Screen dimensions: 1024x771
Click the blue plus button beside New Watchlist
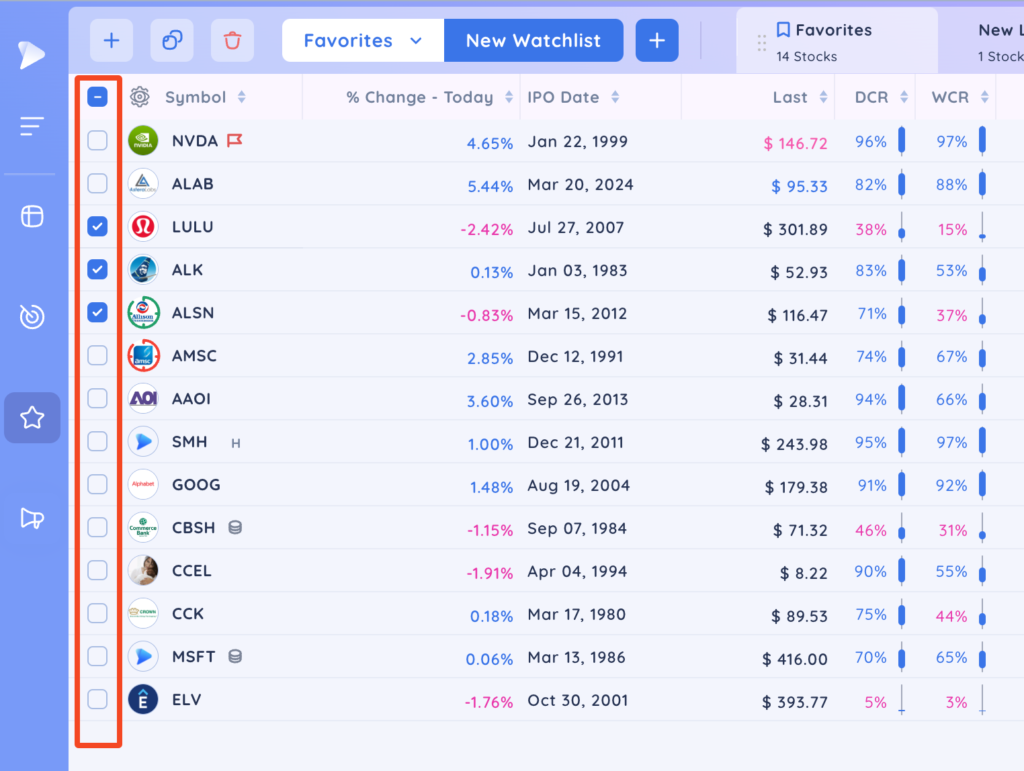[657, 40]
